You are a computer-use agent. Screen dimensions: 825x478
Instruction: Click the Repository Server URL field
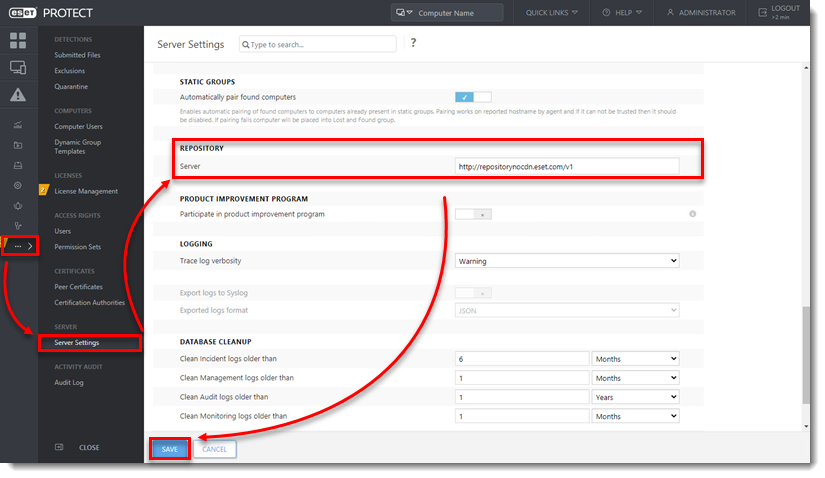(x=566, y=166)
